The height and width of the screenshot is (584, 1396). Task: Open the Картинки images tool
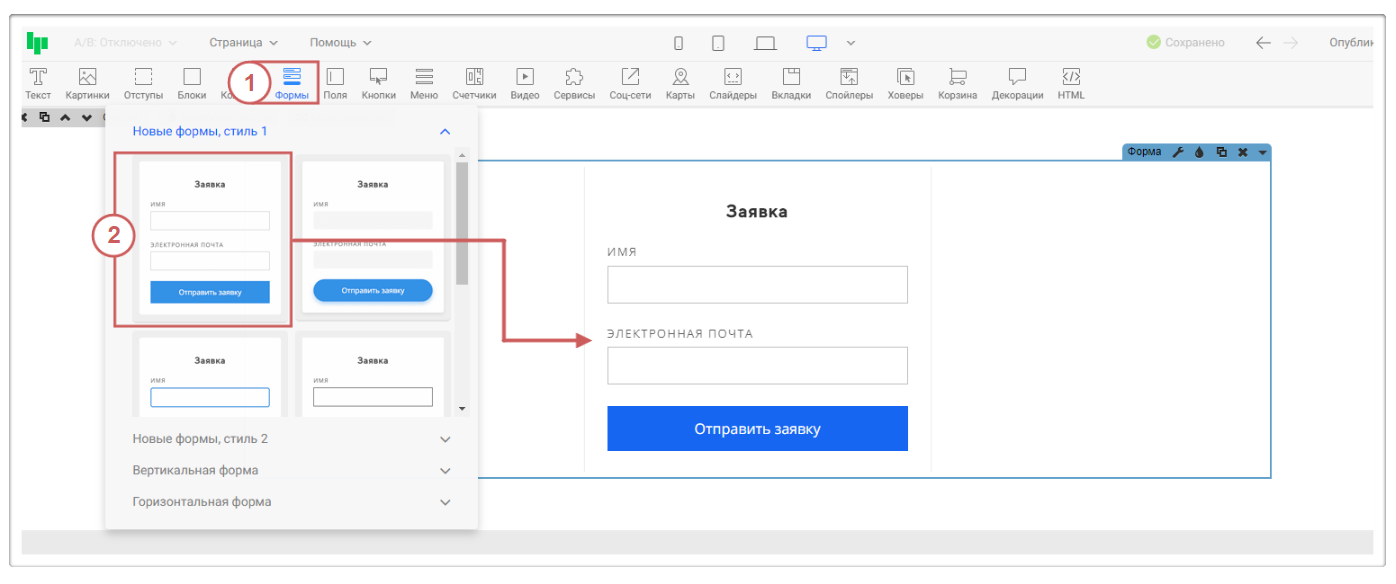coord(87,77)
